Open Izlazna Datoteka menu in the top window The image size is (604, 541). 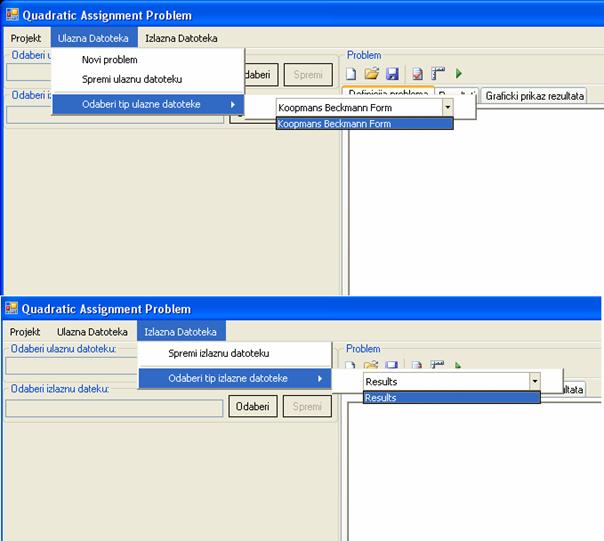pyautogui.click(x=181, y=38)
